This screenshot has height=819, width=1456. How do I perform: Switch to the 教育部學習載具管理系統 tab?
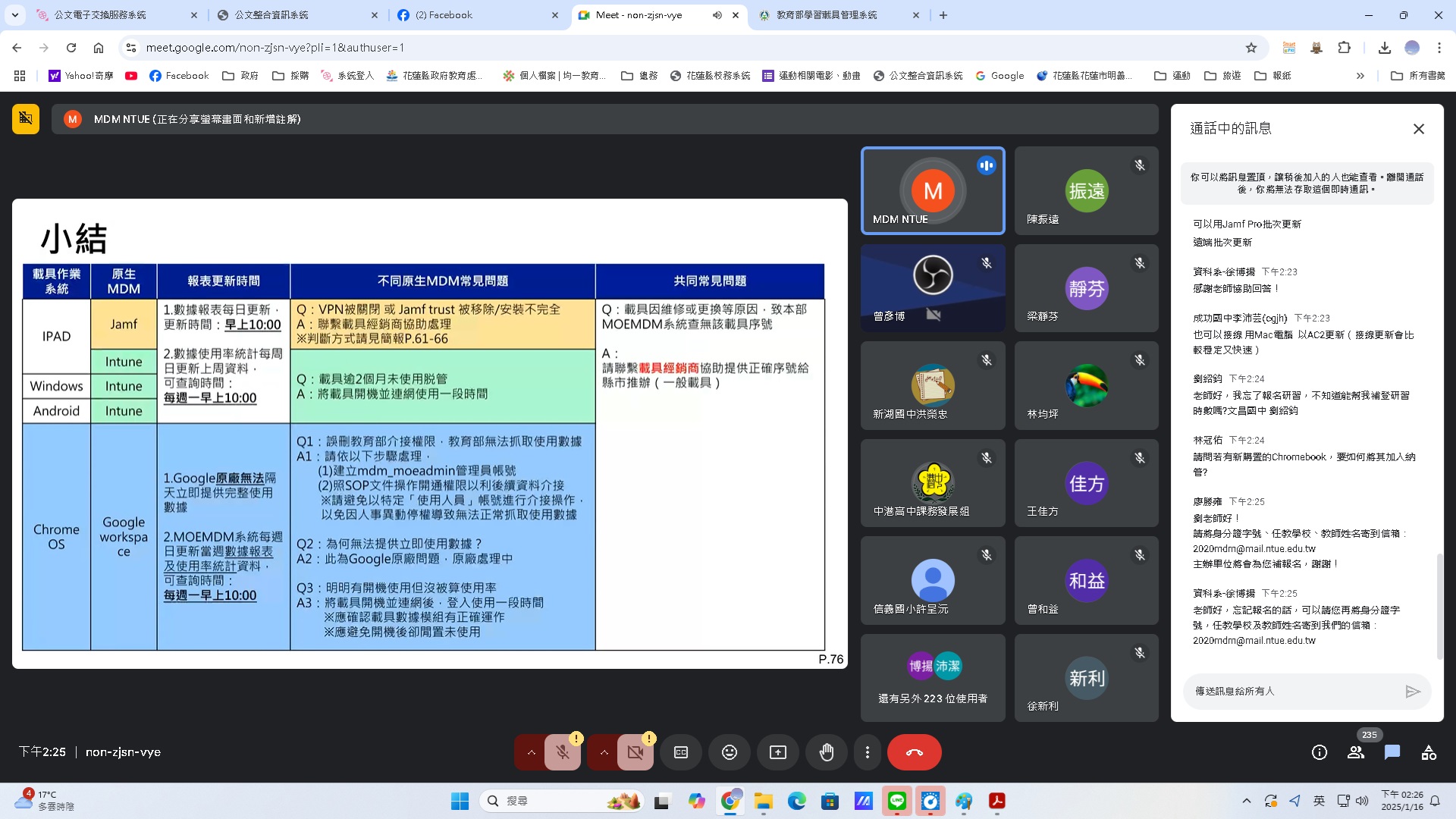pos(827,15)
